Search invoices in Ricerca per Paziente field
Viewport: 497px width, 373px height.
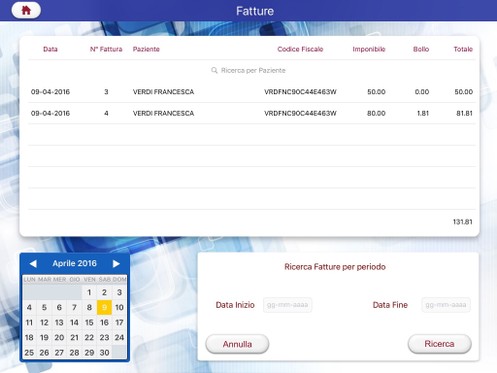pyautogui.click(x=248, y=70)
